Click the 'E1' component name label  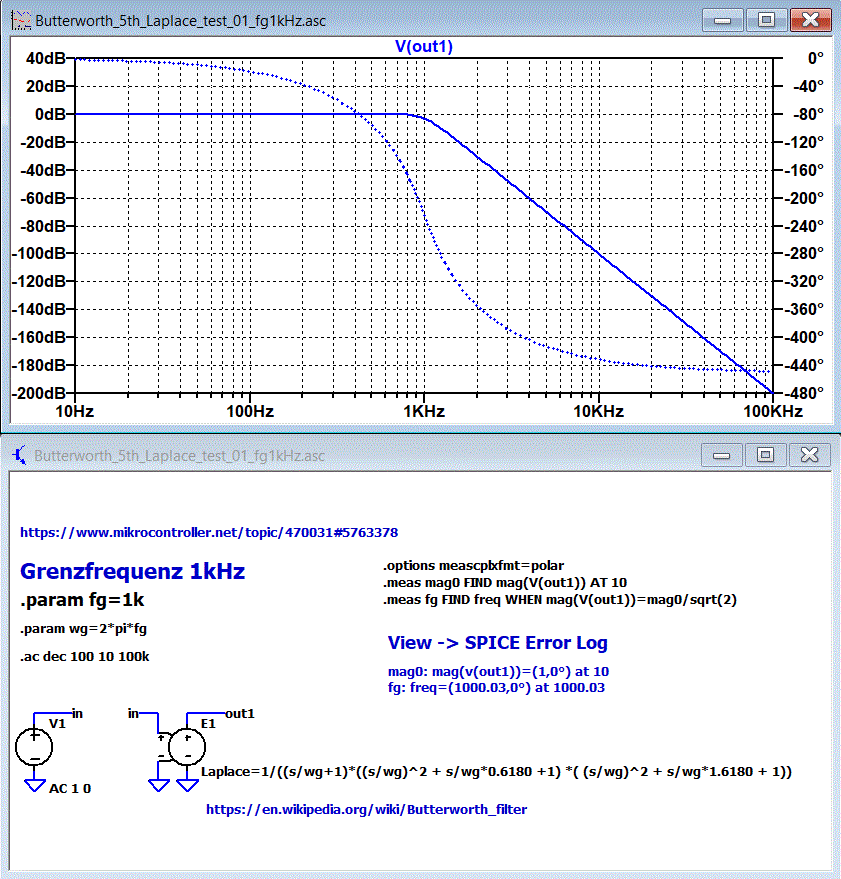pyautogui.click(x=208, y=724)
